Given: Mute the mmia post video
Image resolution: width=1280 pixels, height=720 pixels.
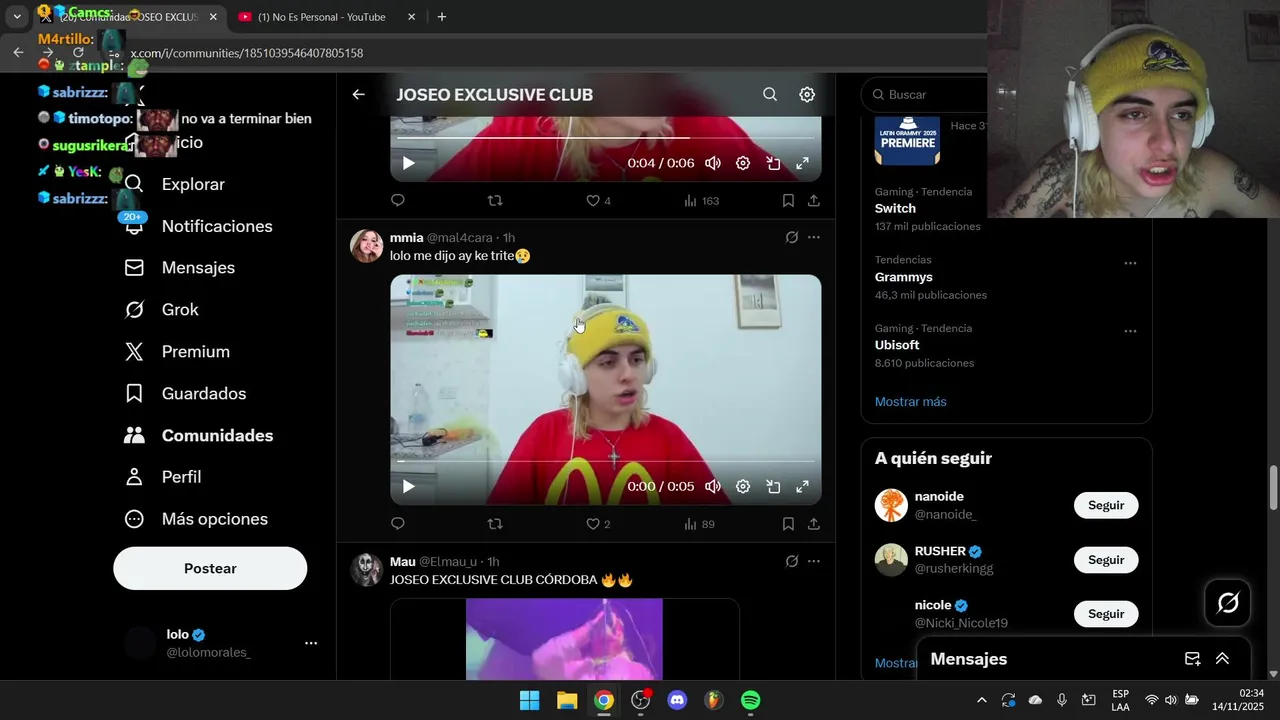Looking at the screenshot, I should pyautogui.click(x=713, y=486).
